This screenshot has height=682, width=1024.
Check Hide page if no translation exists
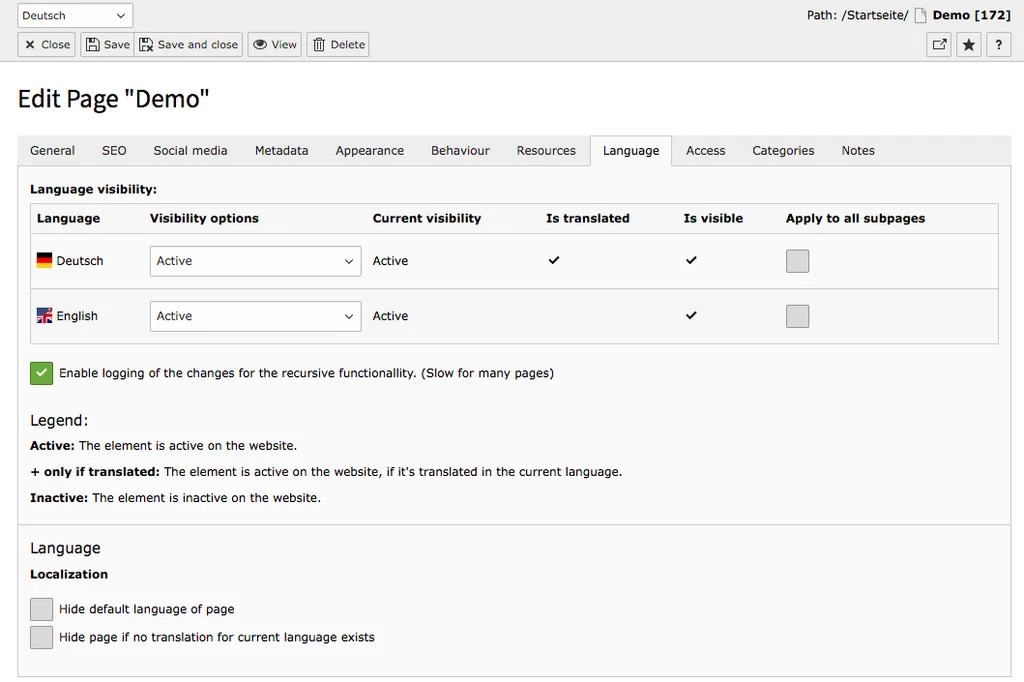click(41, 637)
